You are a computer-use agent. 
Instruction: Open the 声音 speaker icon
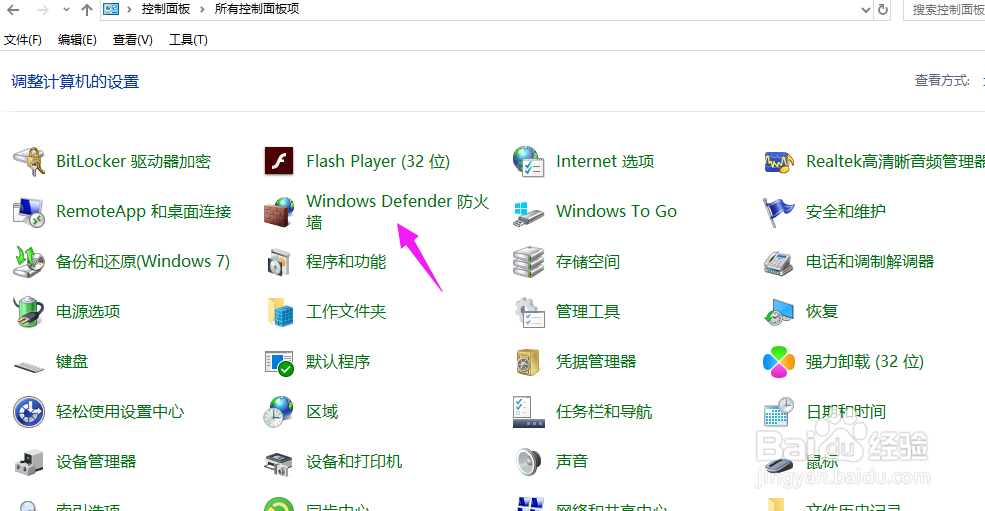[528, 462]
